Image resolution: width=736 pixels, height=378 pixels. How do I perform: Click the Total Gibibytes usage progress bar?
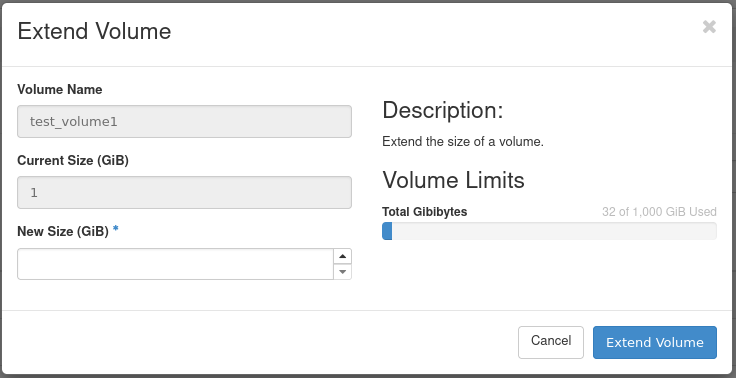tap(549, 231)
